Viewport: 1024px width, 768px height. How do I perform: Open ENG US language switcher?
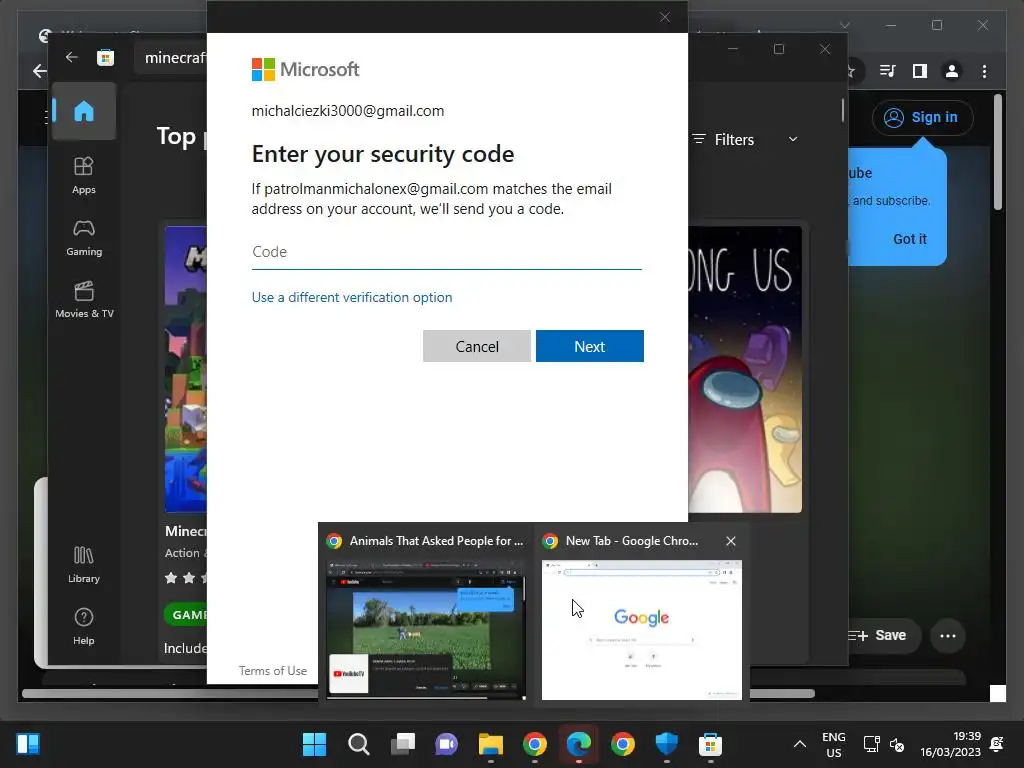[x=833, y=744]
